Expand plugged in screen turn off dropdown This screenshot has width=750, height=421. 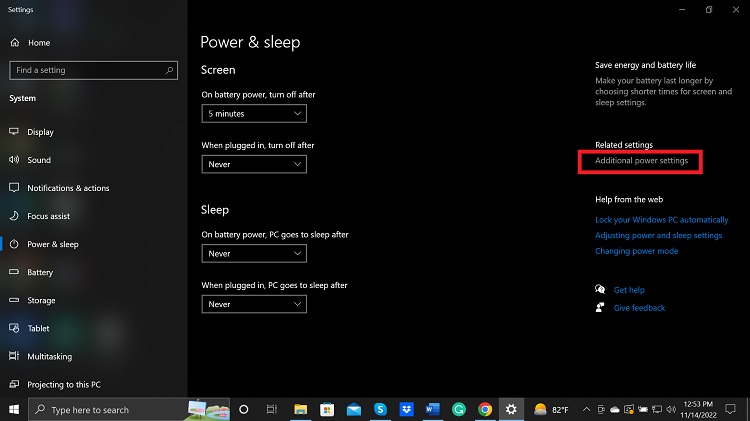pyautogui.click(x=254, y=164)
